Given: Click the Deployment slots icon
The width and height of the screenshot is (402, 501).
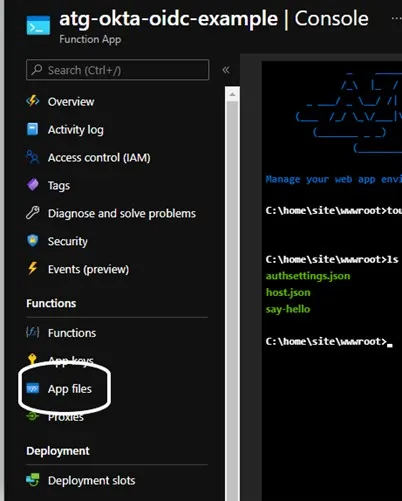Looking at the screenshot, I should pyautogui.click(x=33, y=480).
